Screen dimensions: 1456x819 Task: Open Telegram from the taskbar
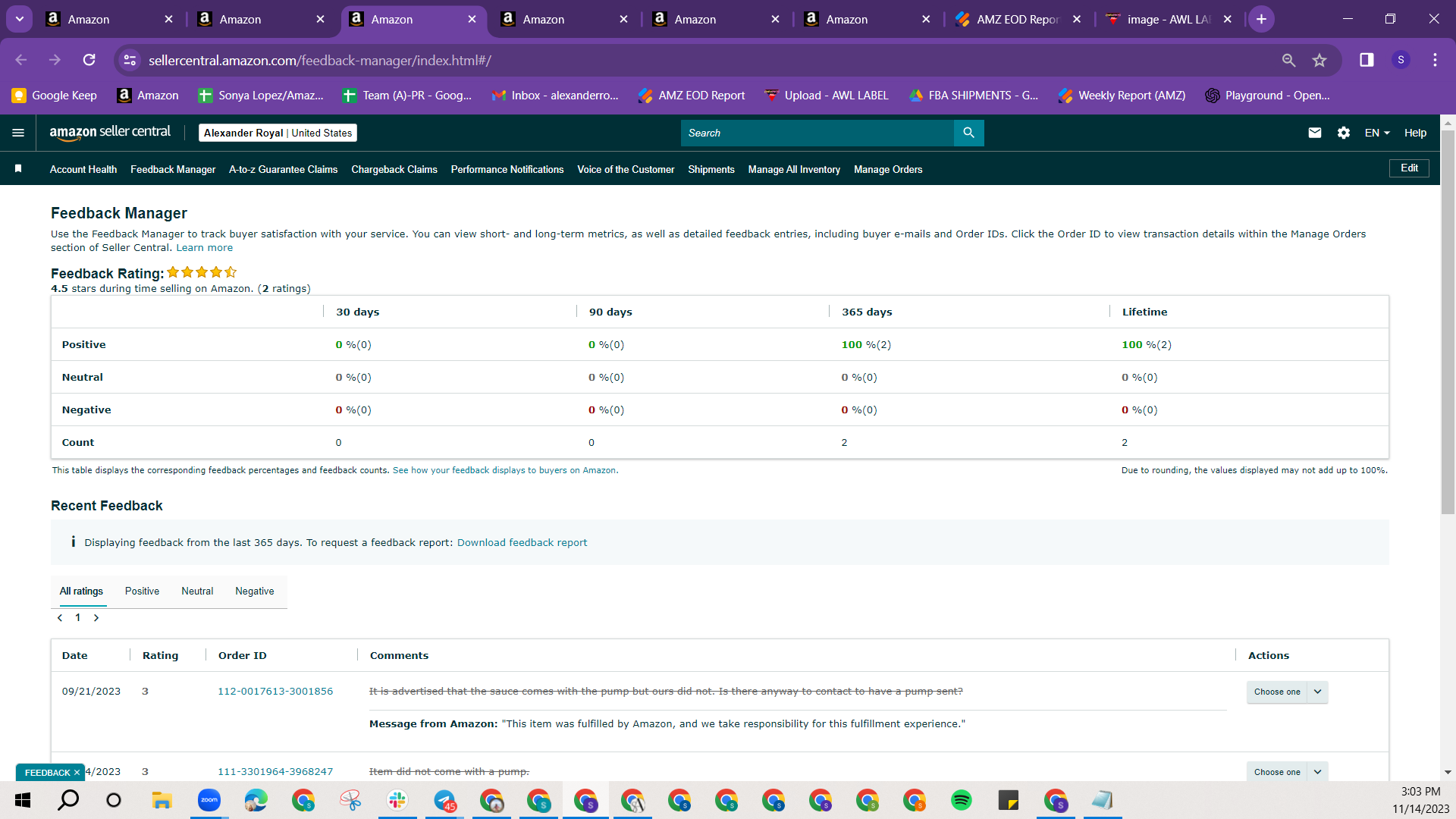point(444,800)
